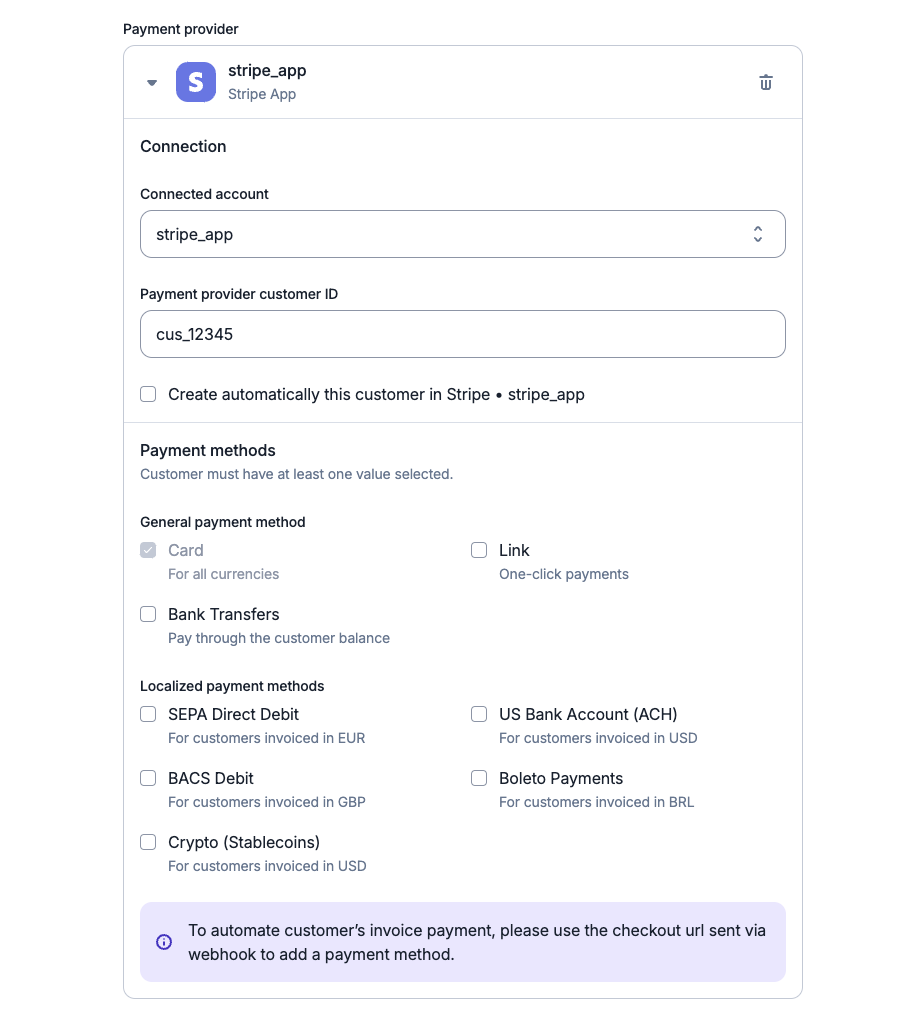Open the Connected account dropdown
The width and height of the screenshot is (901, 1009).
click(x=463, y=234)
